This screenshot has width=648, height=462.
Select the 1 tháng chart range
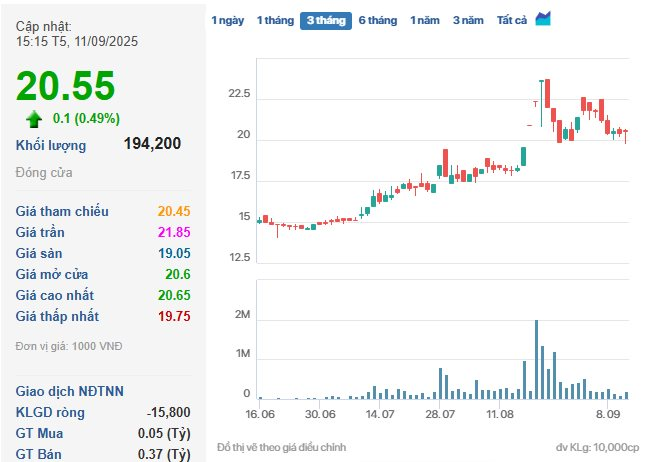coord(276,20)
